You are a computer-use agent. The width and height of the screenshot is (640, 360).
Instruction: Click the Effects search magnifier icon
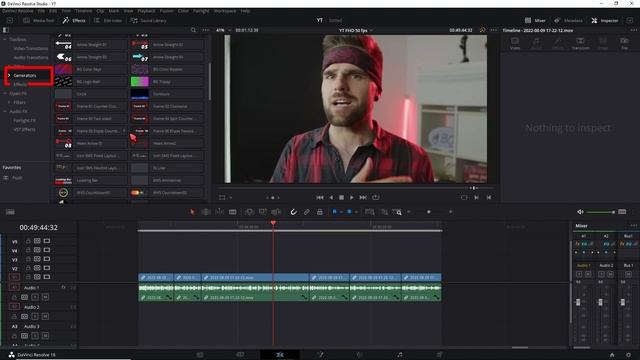pyautogui.click(x=193, y=30)
